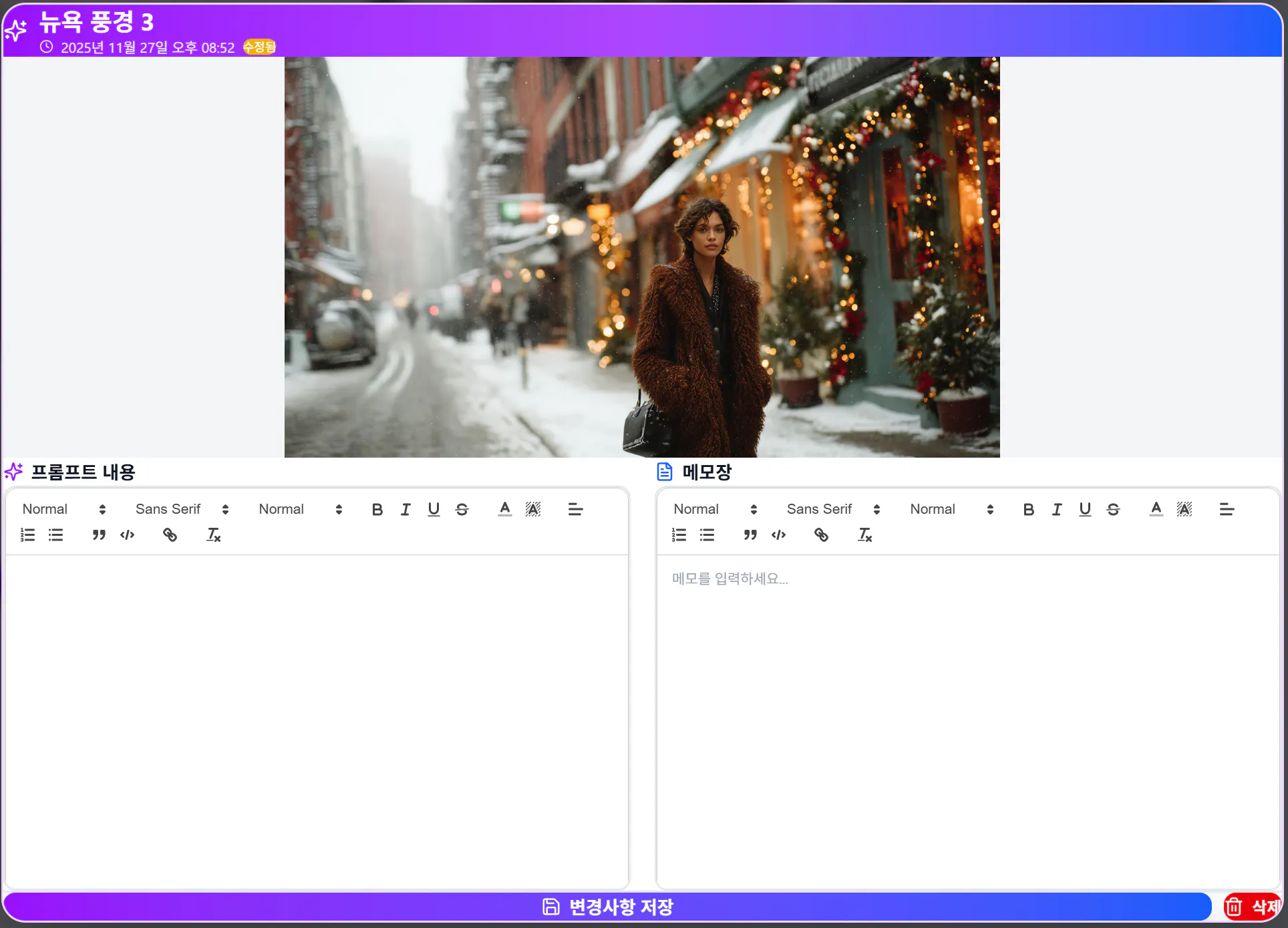Viewport: 1288px width, 928px height.
Task: Toggle underline in the prompt content editor
Action: [x=434, y=510]
